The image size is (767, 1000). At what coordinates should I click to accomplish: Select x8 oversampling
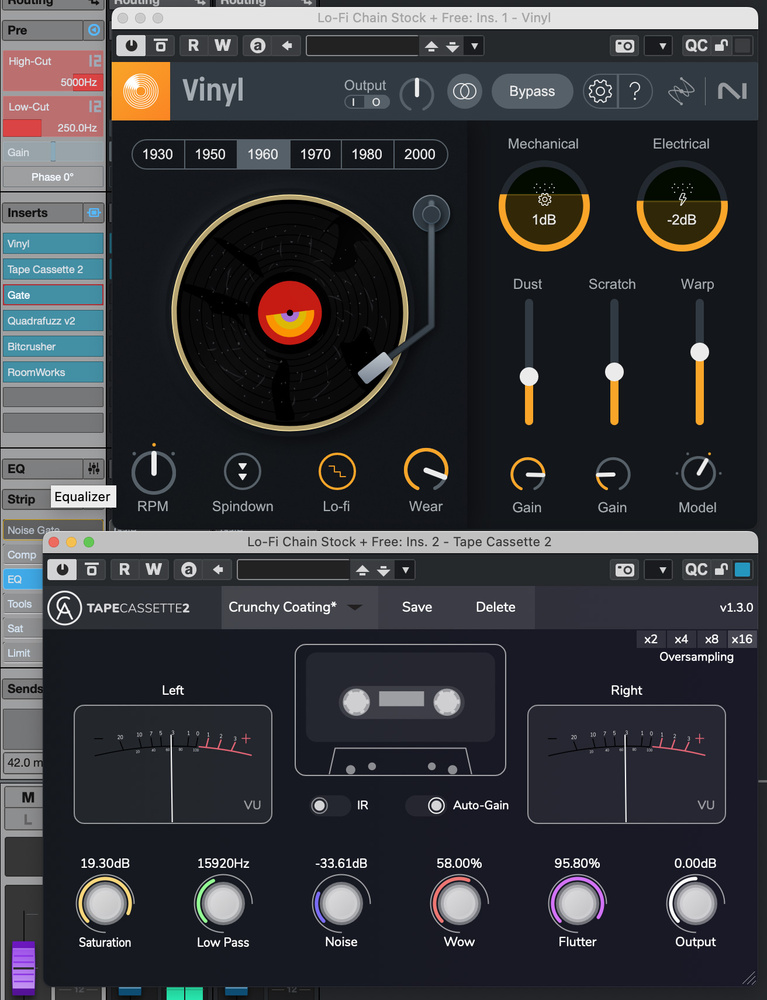click(712, 639)
